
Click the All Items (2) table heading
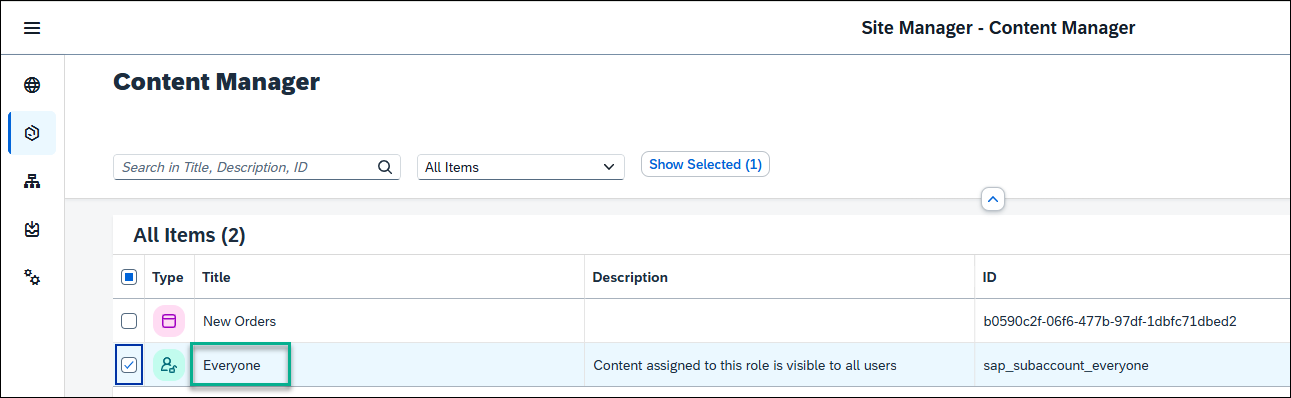[x=190, y=235]
